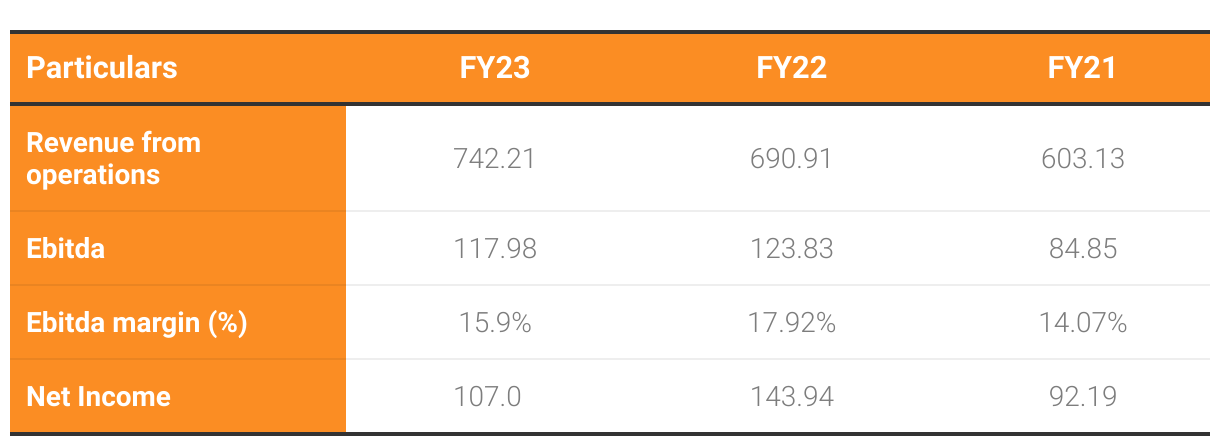Image resolution: width=1220 pixels, height=446 pixels.
Task: Select FY22 Ebitda value 123.83
Action: 791,249
